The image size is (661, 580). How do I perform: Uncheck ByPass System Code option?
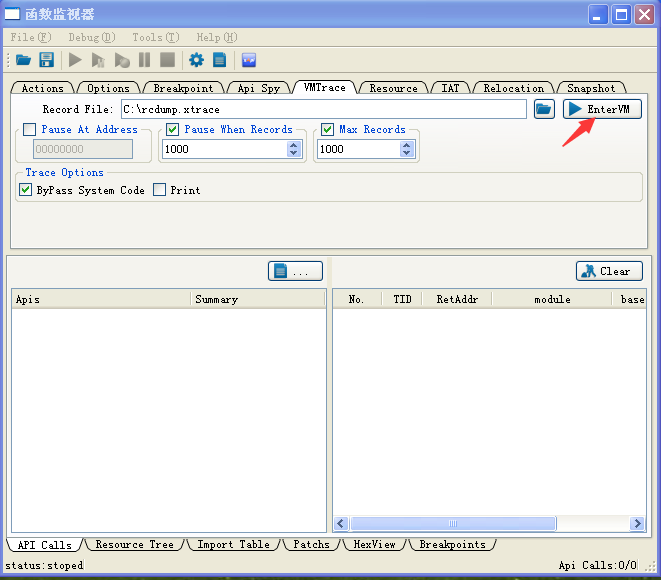click(x=26, y=190)
